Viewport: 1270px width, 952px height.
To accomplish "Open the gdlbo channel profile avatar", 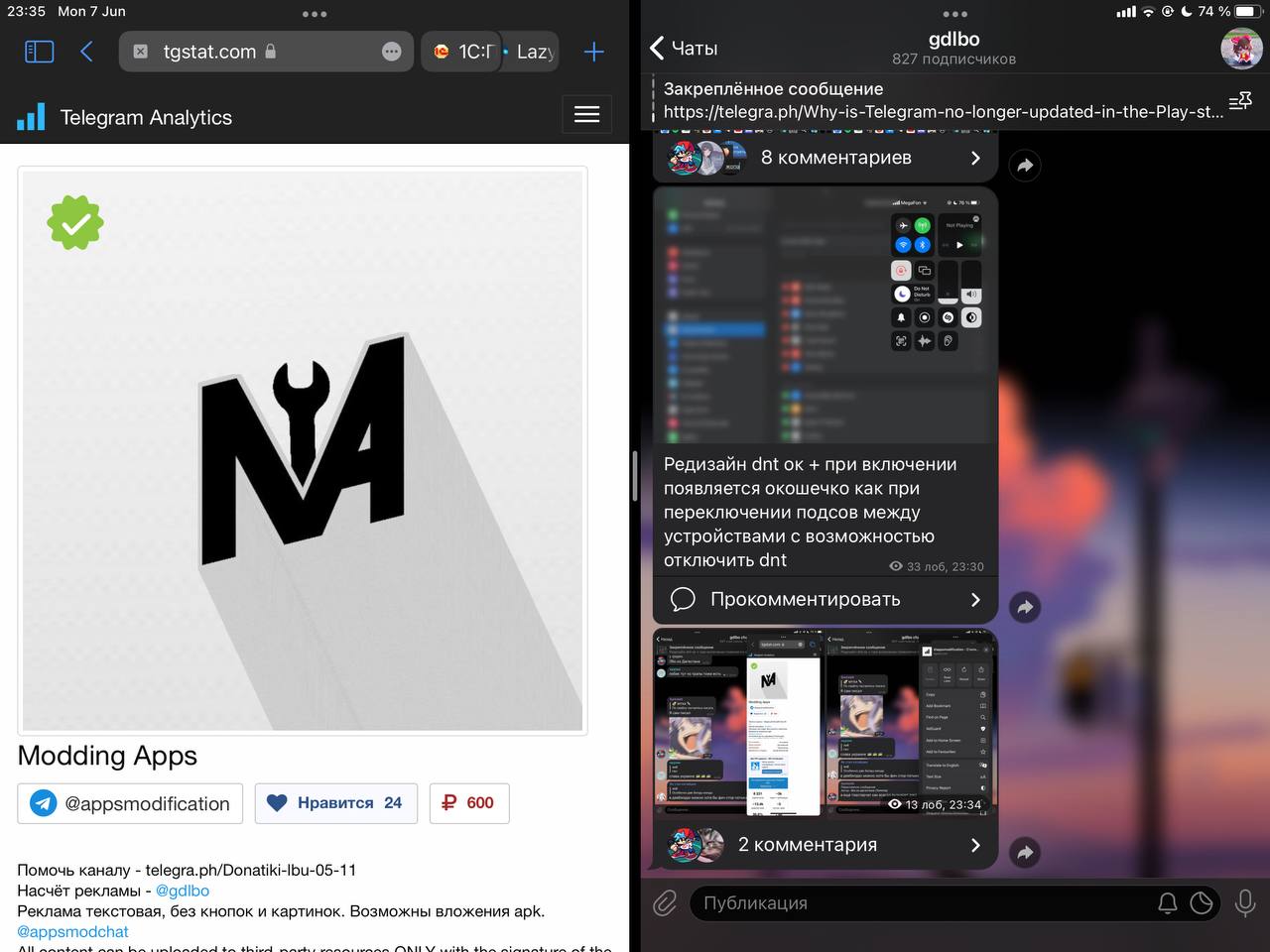I will [1241, 48].
